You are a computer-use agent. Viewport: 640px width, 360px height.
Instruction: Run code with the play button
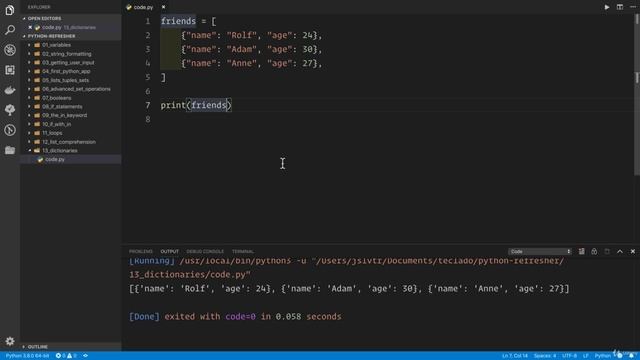(x=607, y=7)
